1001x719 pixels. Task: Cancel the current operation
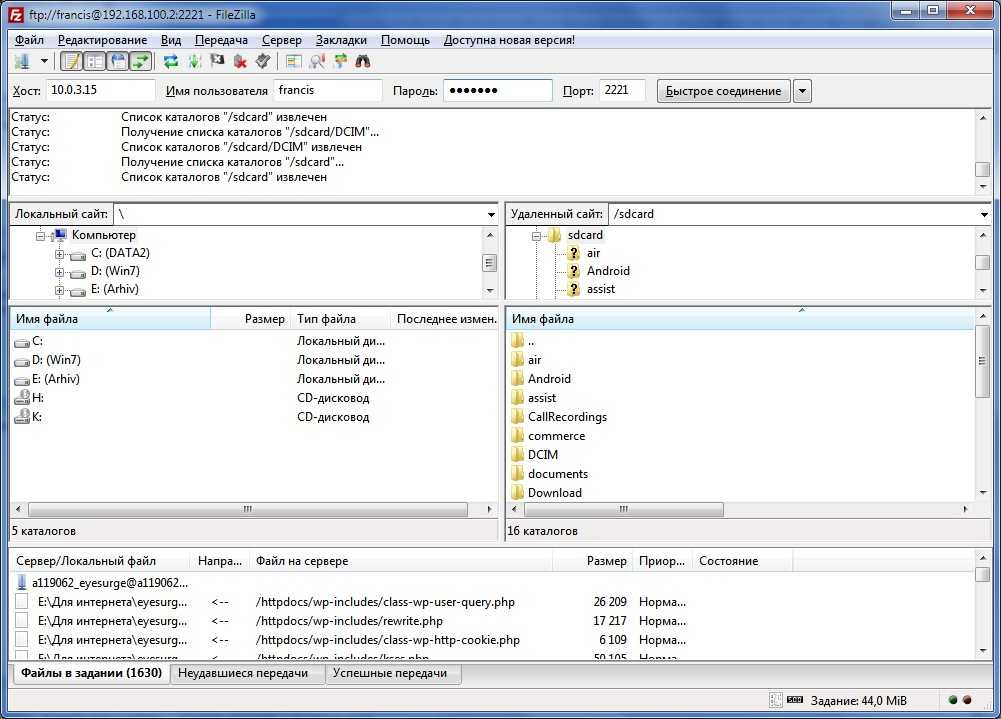point(217,61)
